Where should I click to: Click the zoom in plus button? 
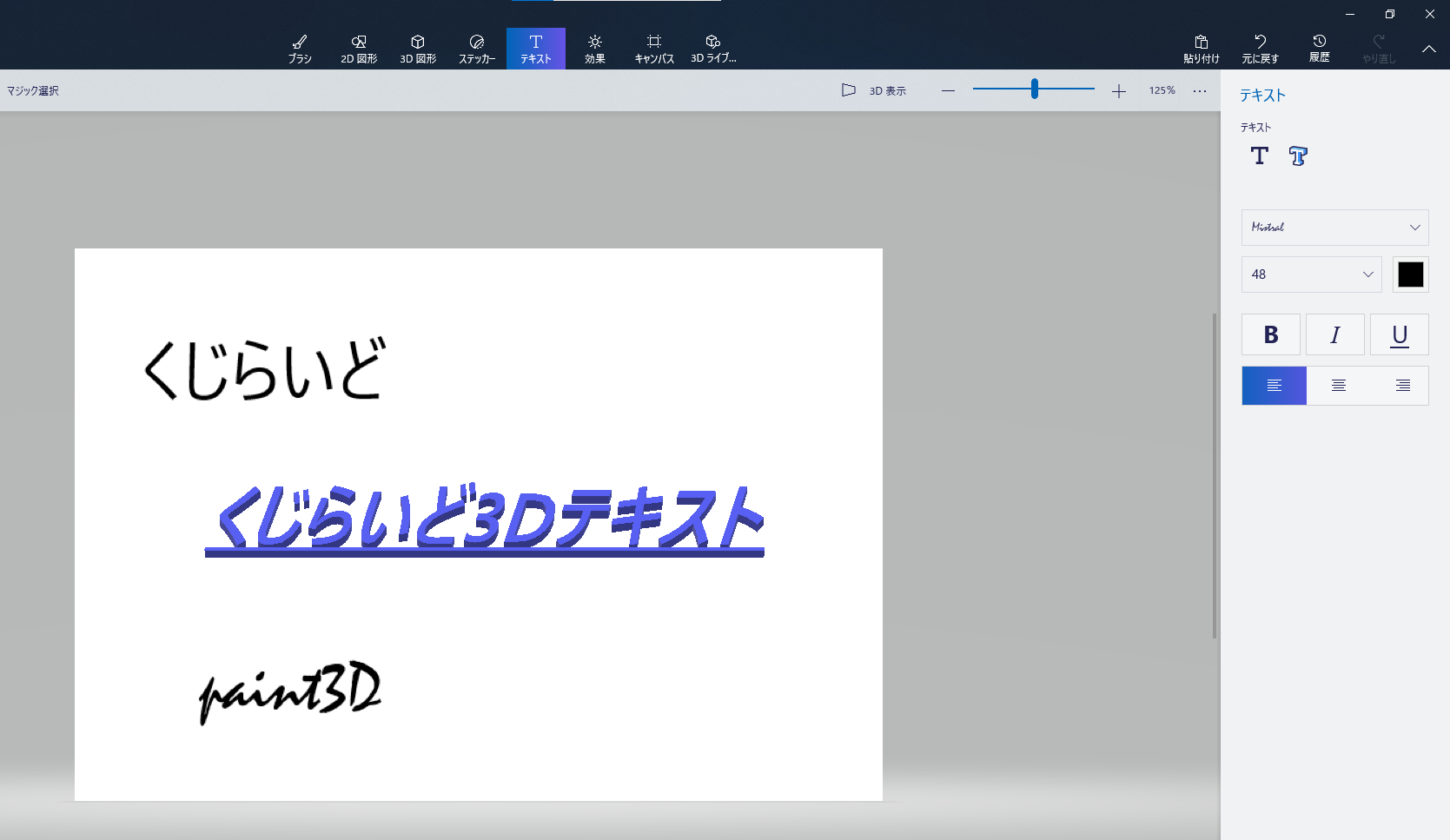[1119, 90]
